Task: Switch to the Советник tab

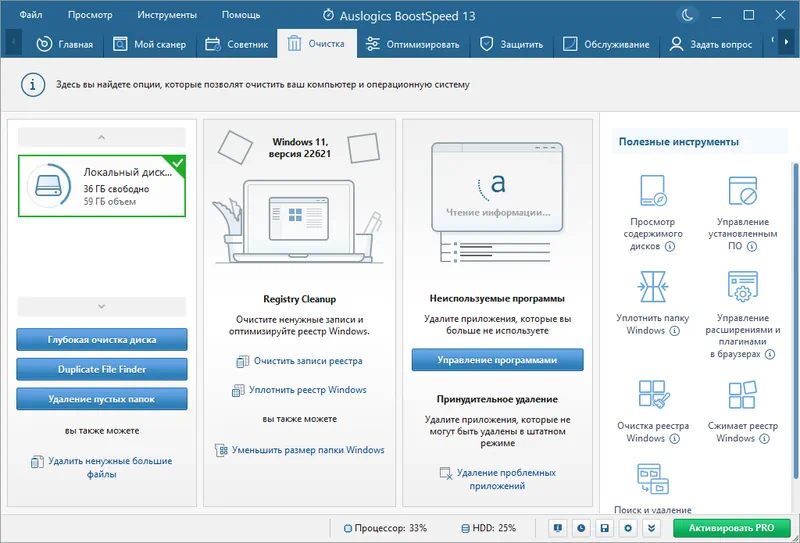Action: (236, 44)
